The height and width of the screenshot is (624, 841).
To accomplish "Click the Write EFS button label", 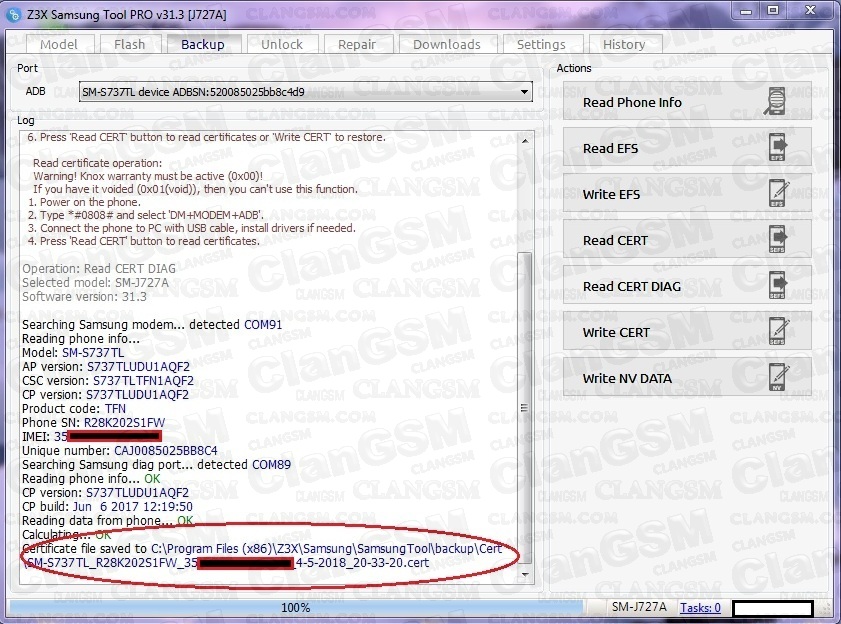I will pos(611,194).
